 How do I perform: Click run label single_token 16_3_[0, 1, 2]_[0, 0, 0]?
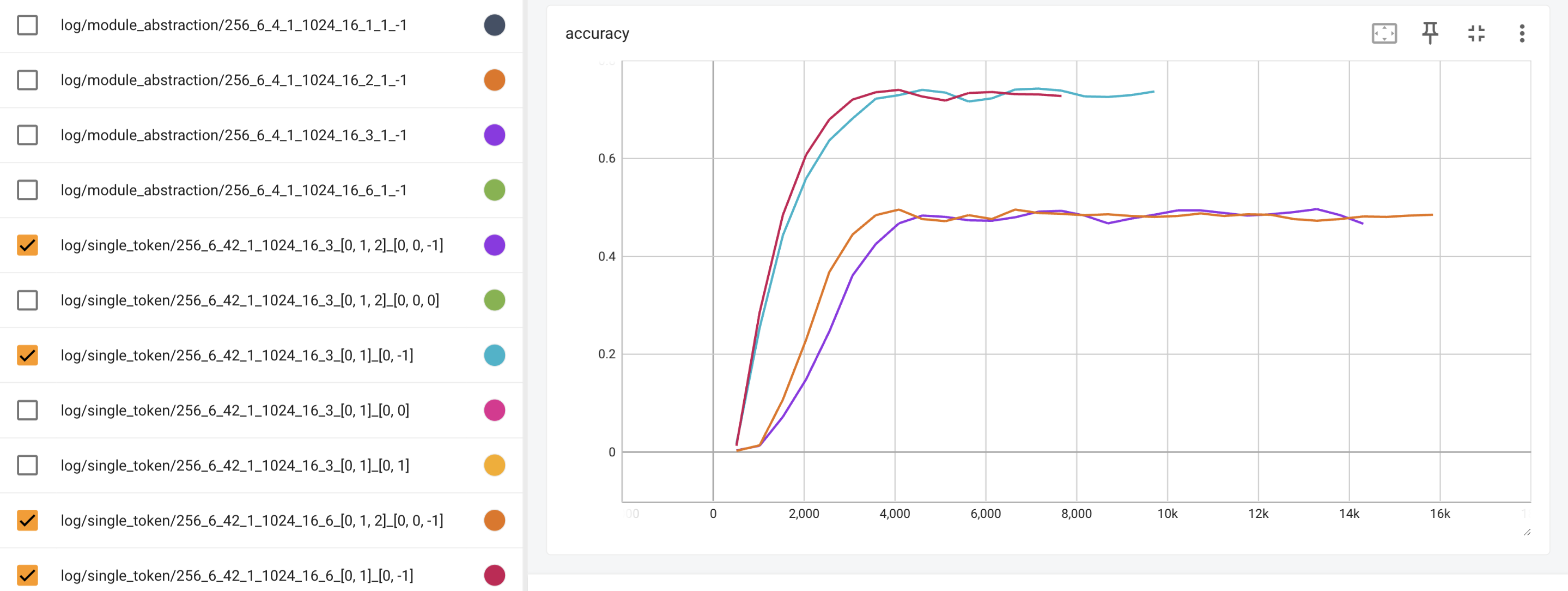tap(250, 300)
